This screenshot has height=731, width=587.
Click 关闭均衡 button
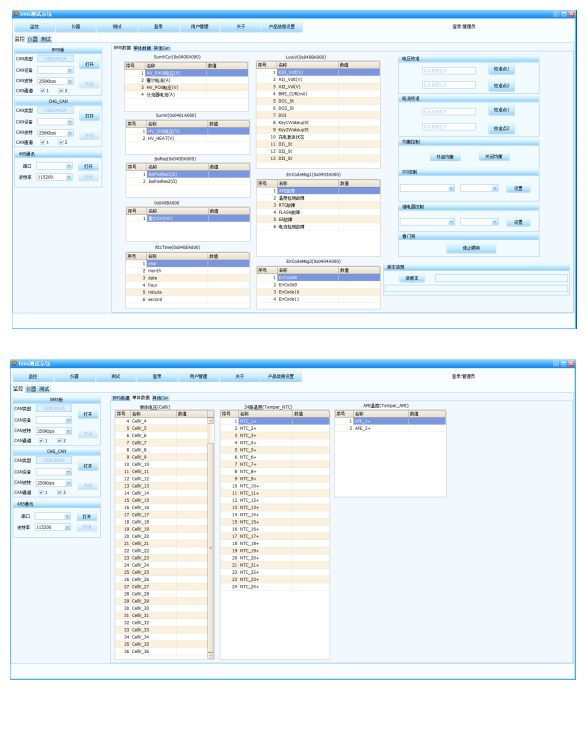[x=494, y=157]
